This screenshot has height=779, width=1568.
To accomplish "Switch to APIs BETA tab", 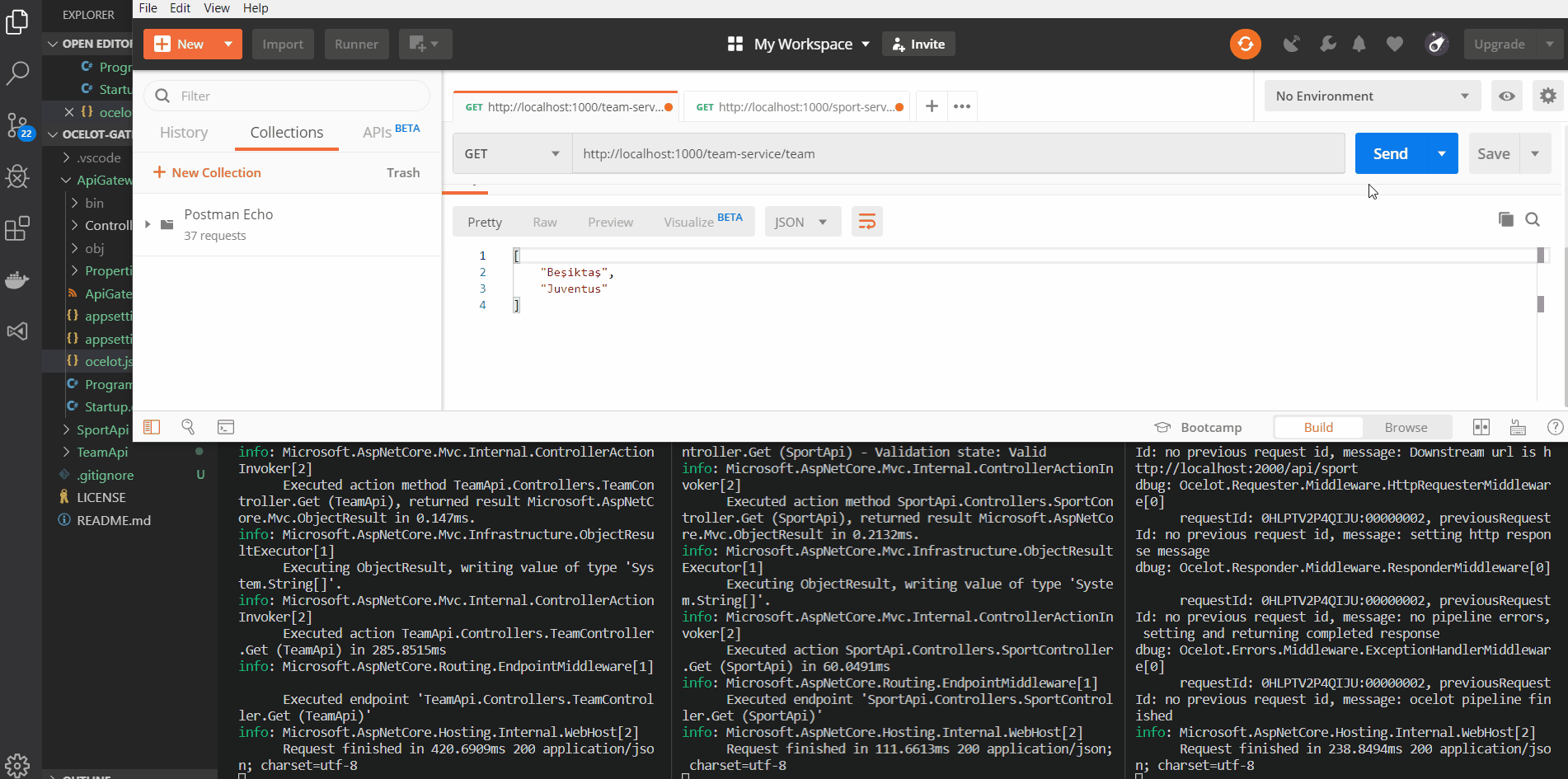I will pyautogui.click(x=391, y=132).
